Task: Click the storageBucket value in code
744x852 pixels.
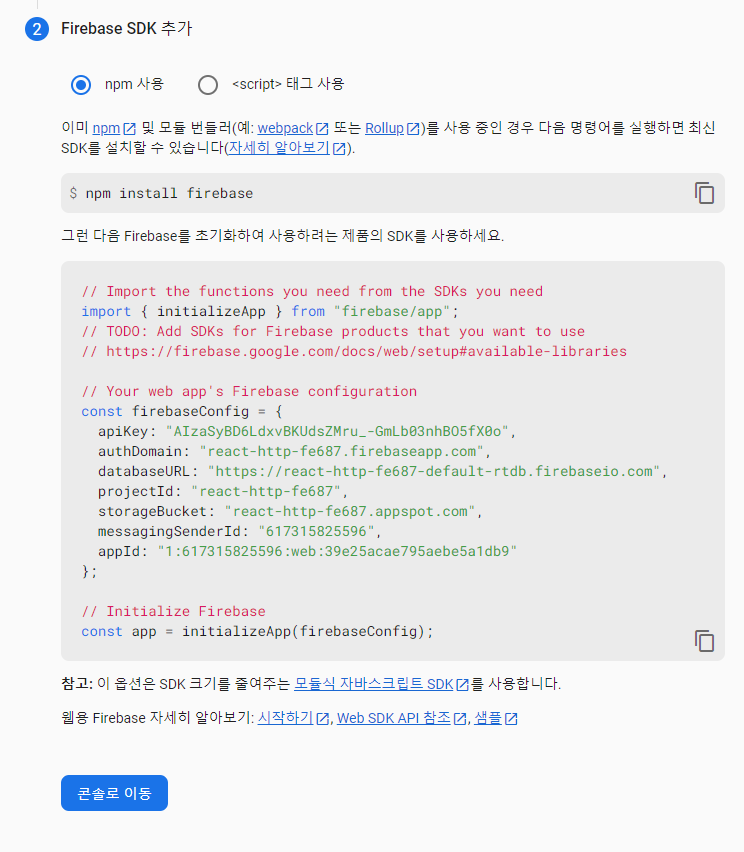Action: 350,512
